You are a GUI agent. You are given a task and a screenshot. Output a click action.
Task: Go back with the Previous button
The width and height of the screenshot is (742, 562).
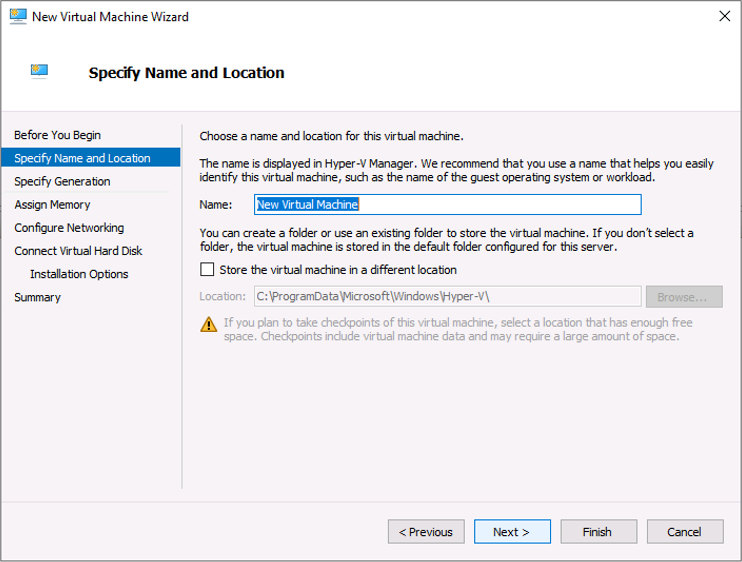tap(426, 532)
